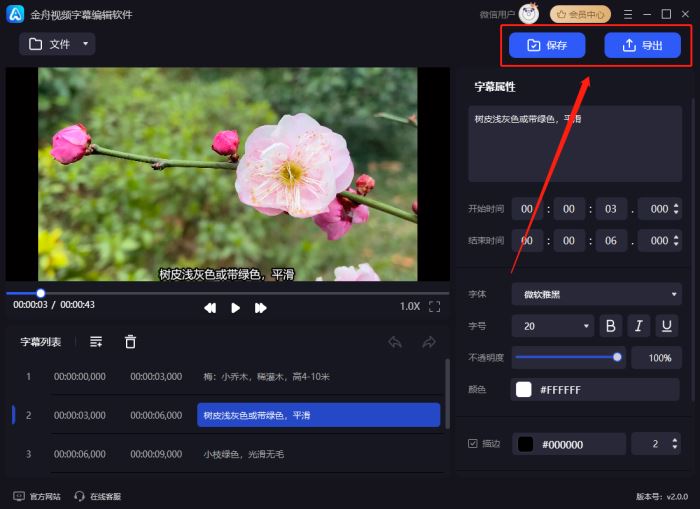Screen dimensions: 700x509
Task: Click the end time milliseconds stepper arrows
Action: [x=676, y=240]
